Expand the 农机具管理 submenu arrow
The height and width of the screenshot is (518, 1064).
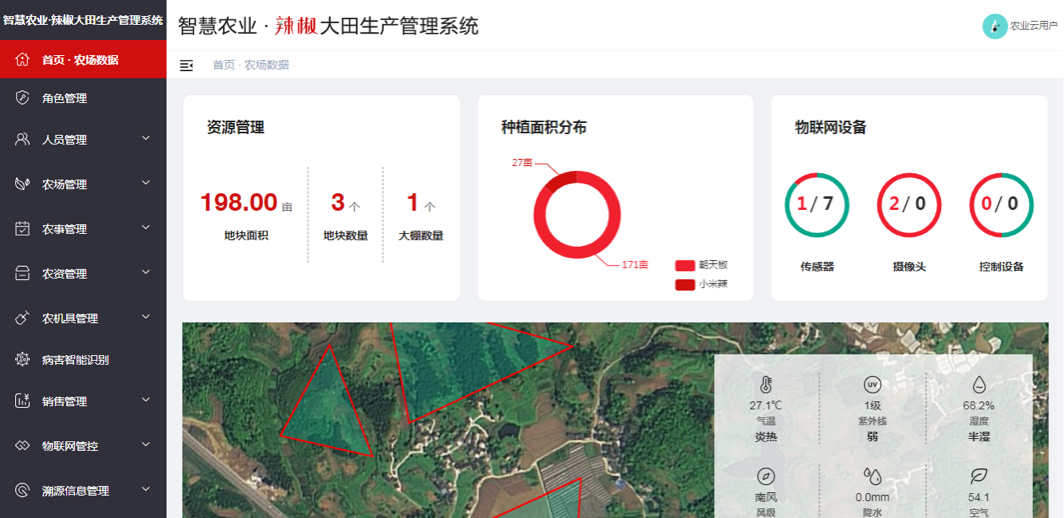click(146, 317)
